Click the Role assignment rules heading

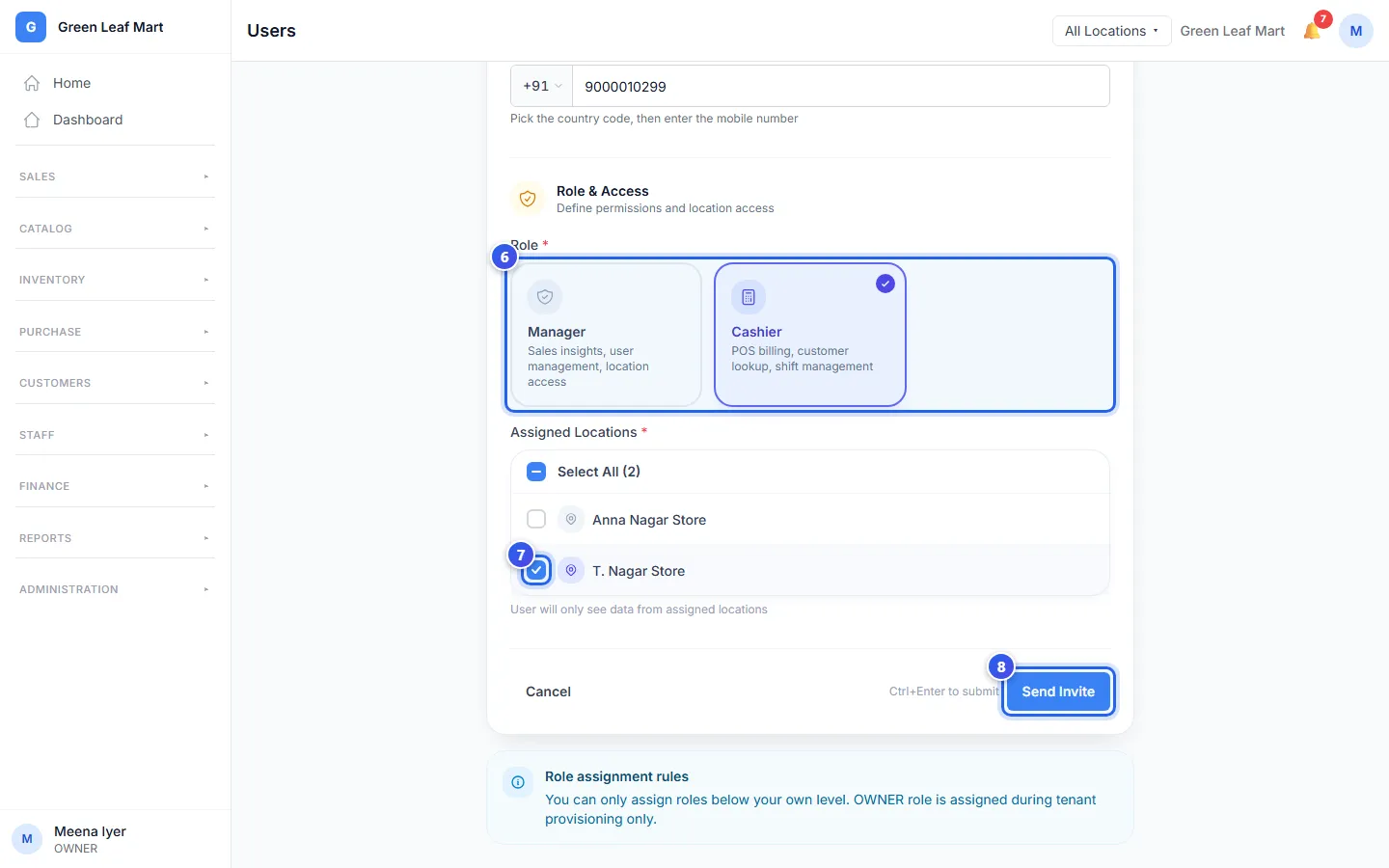point(616,776)
